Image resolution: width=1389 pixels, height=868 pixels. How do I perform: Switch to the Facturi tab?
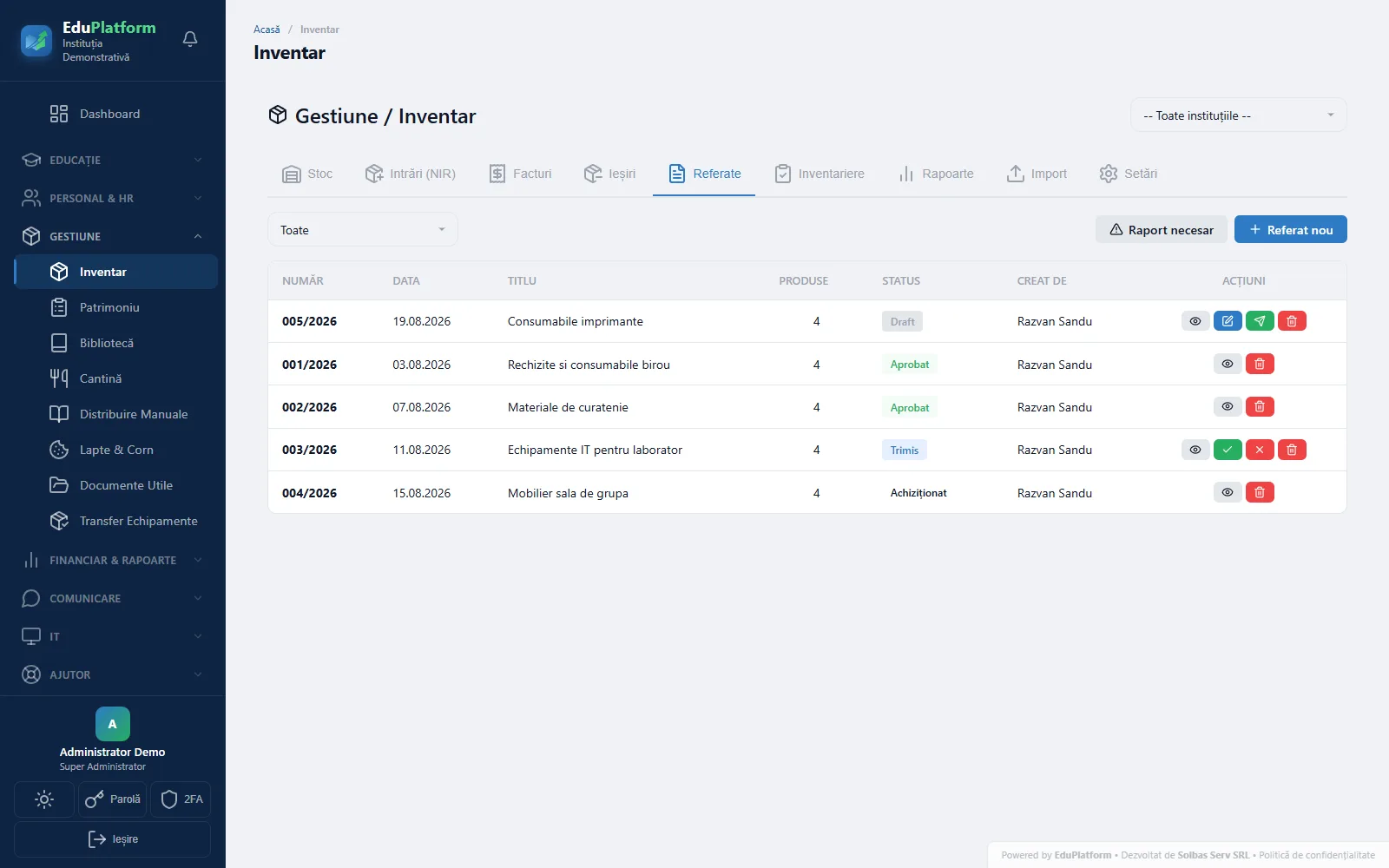[x=520, y=174]
